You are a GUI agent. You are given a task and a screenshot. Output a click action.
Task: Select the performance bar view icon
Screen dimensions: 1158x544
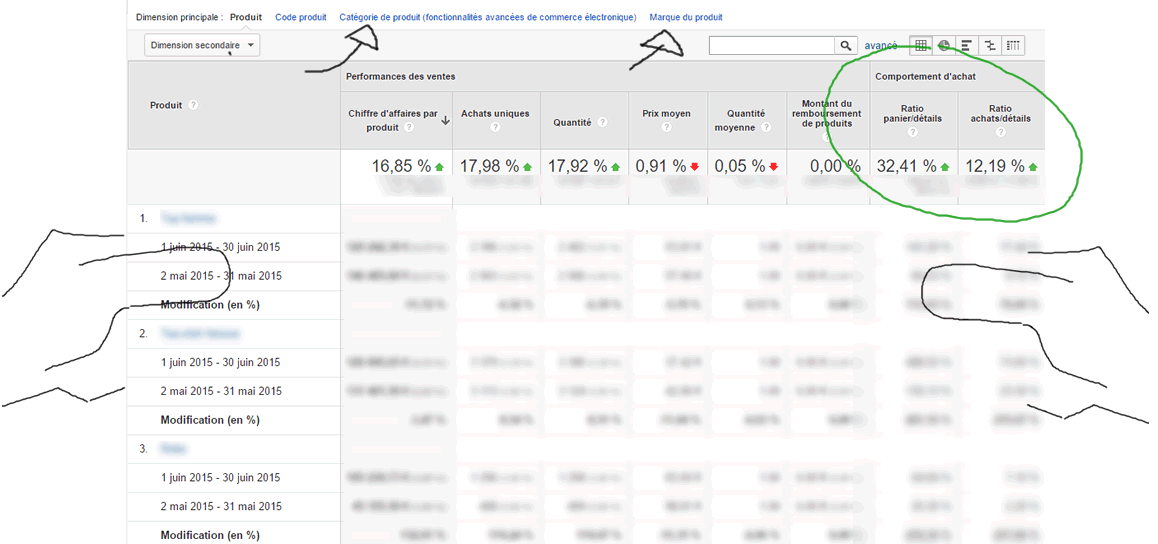tap(967, 45)
